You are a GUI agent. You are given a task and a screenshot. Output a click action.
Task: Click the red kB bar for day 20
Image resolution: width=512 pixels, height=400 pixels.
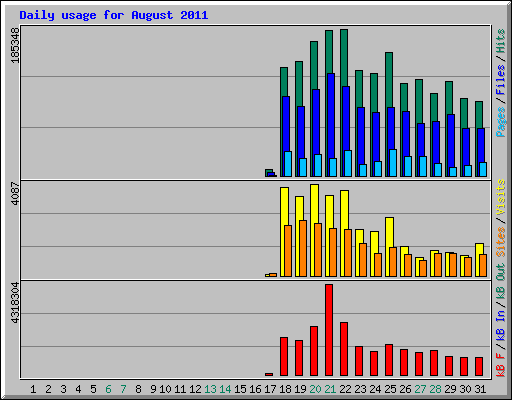pos(314,351)
